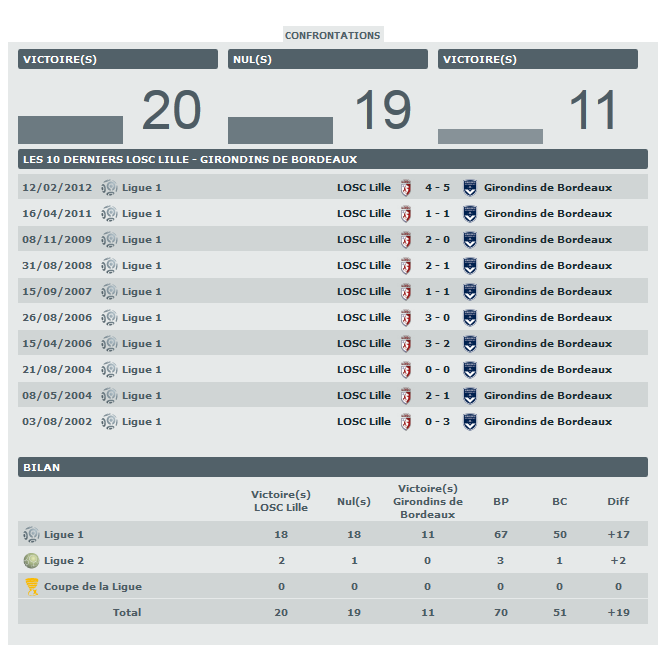Image resolution: width=668 pixels, height=649 pixels.
Task: Click the Total row in Bilan table
Action: tap(127, 612)
